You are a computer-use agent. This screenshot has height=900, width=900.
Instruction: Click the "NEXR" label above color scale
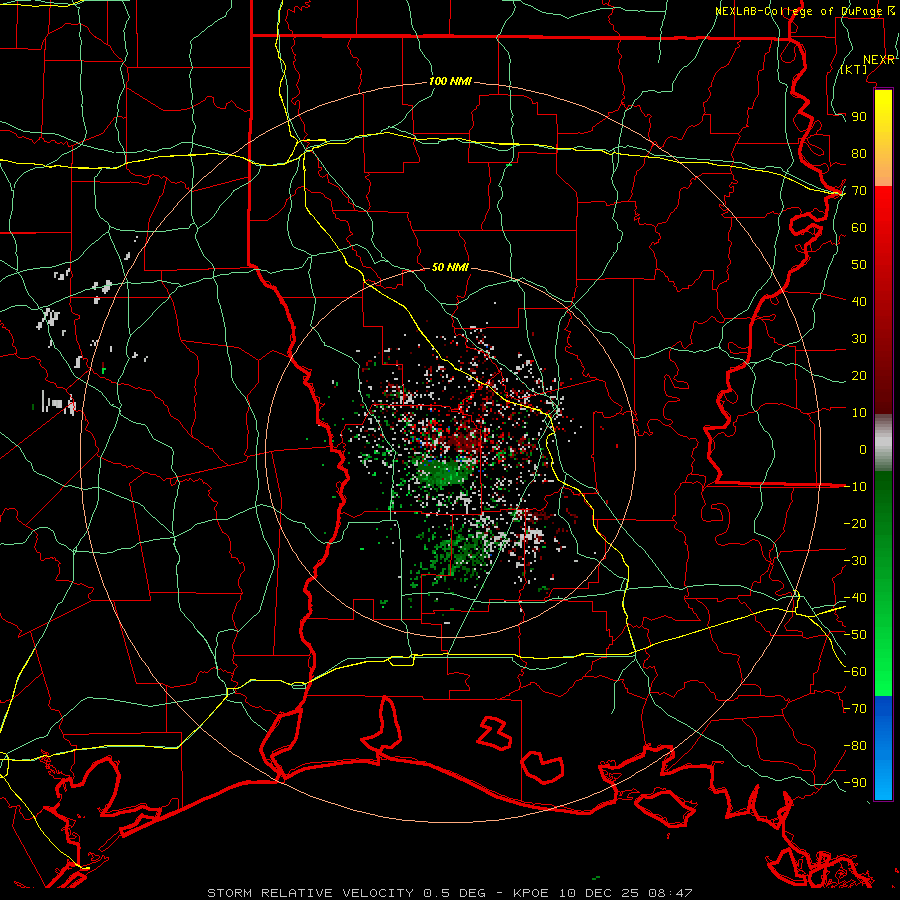click(x=879, y=60)
